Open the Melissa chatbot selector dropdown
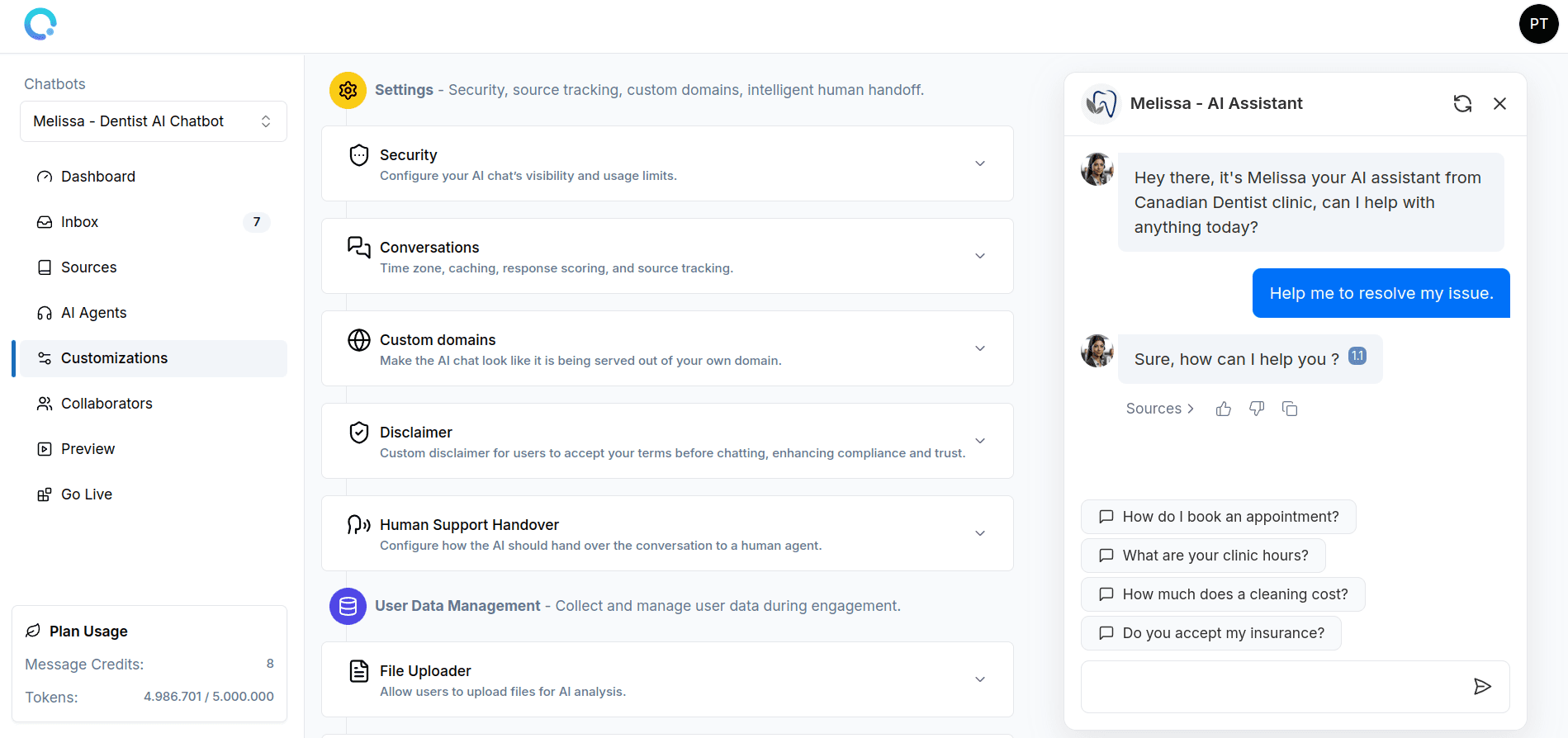The height and width of the screenshot is (738, 1568). (x=154, y=121)
